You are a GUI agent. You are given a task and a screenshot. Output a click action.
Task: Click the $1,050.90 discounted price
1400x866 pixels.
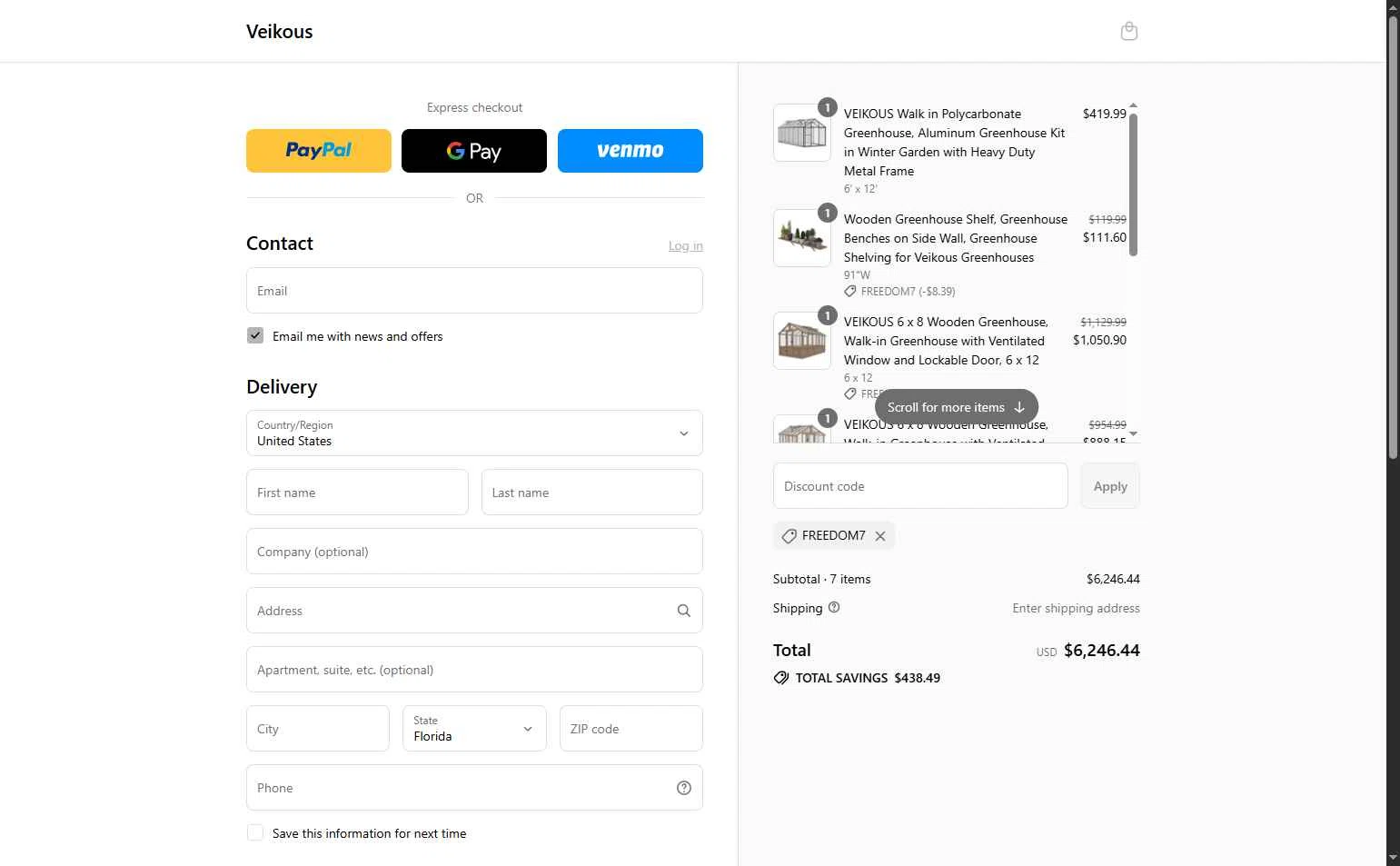point(1099,340)
